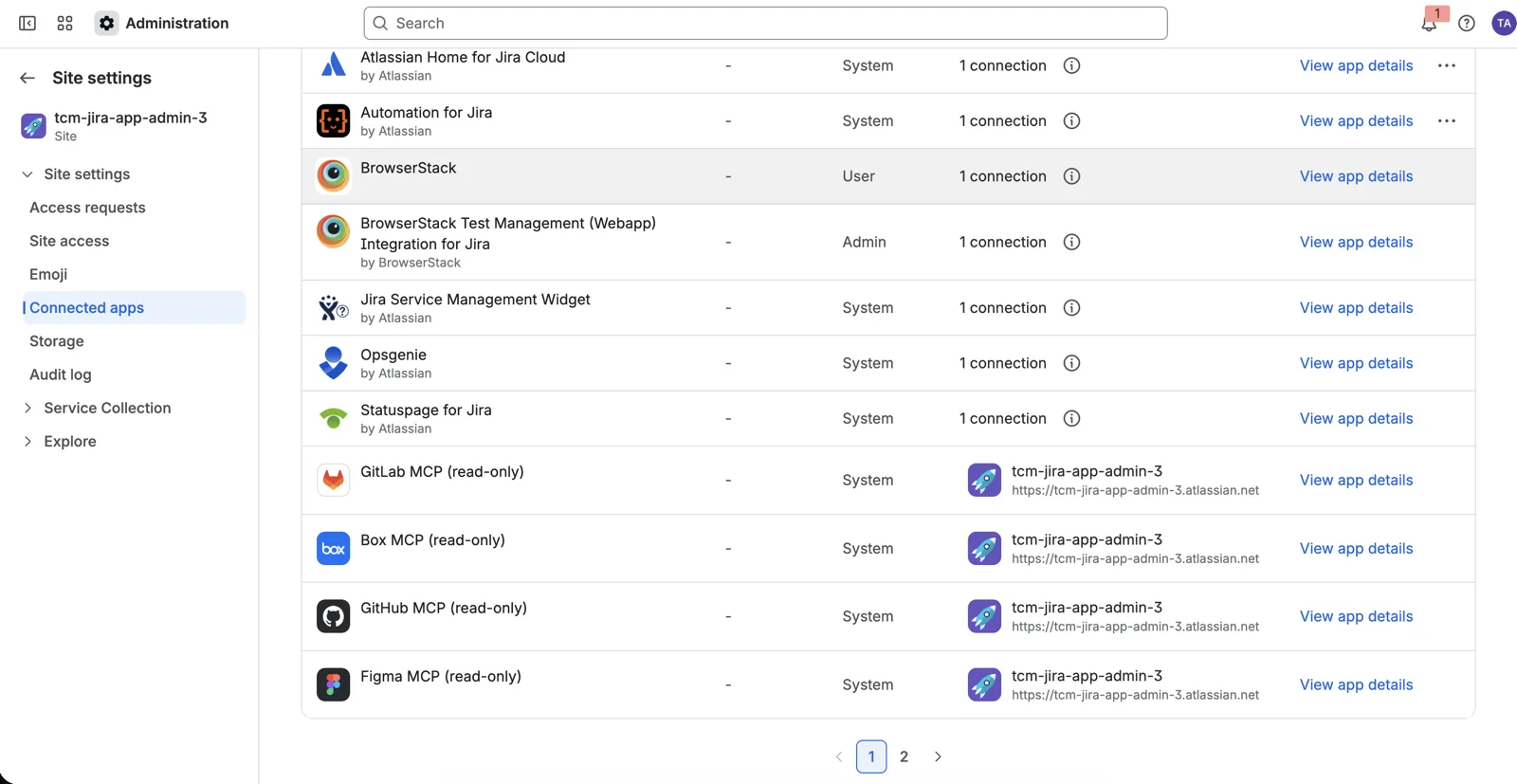
Task: Expand the Explore section
Action: point(27,441)
